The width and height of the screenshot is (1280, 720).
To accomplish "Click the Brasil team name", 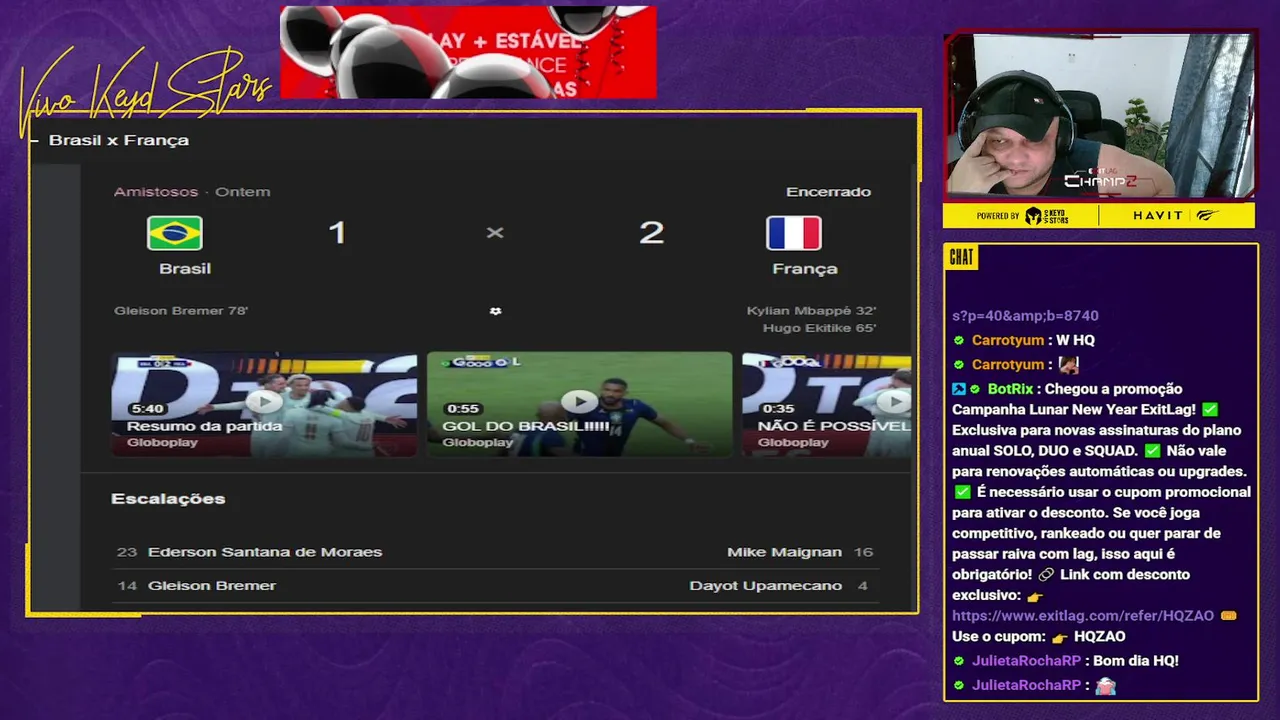I will [x=185, y=268].
